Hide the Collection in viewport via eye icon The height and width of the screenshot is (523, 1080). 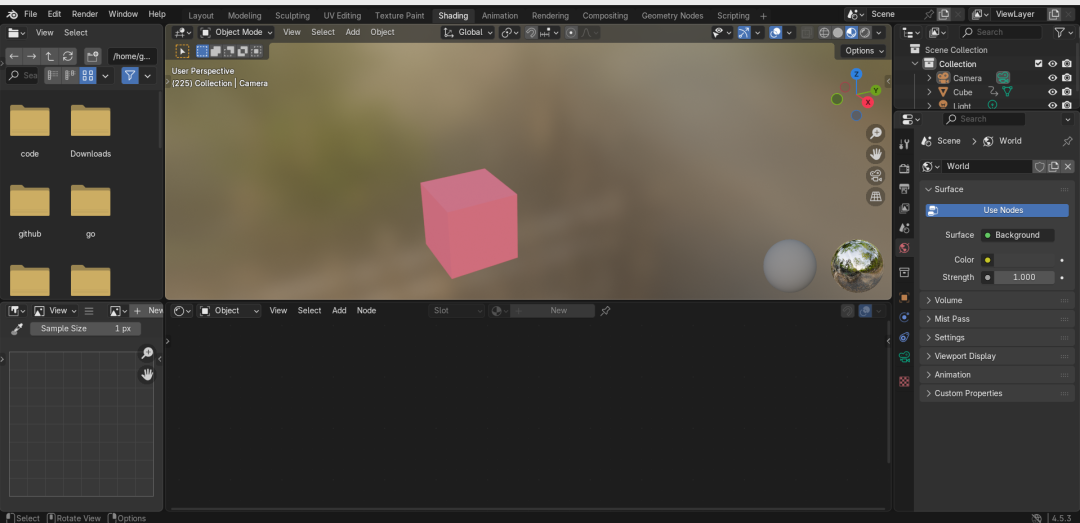point(1052,64)
